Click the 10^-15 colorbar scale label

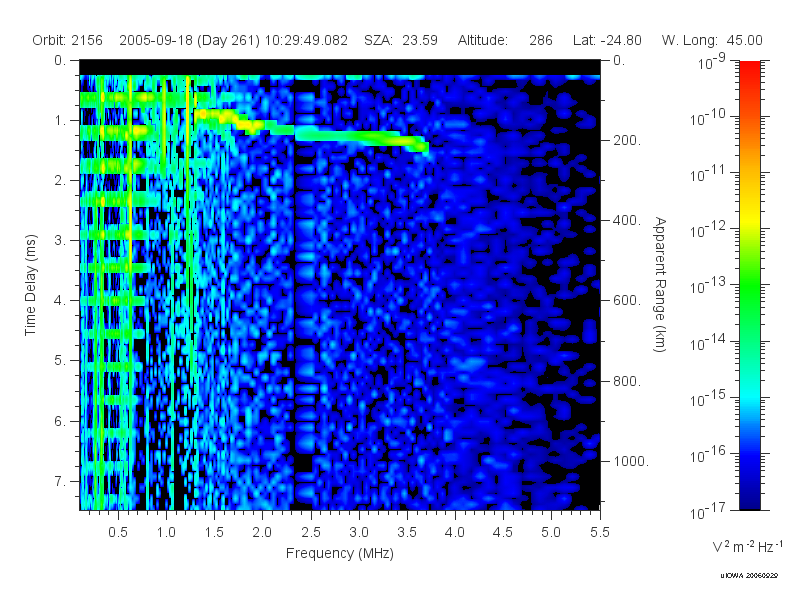[707, 399]
